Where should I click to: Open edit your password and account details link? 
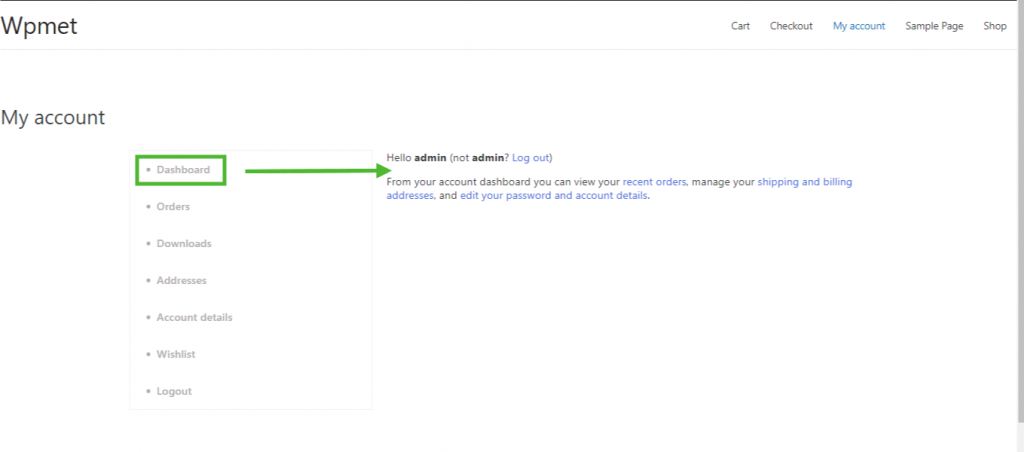(554, 195)
